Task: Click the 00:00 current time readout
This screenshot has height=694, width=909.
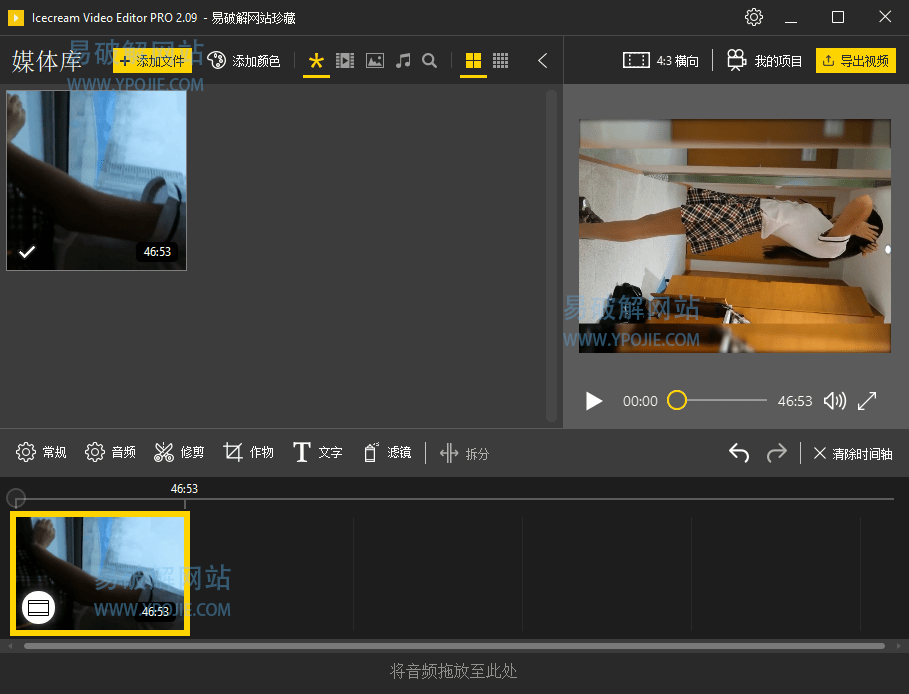Action: click(640, 401)
